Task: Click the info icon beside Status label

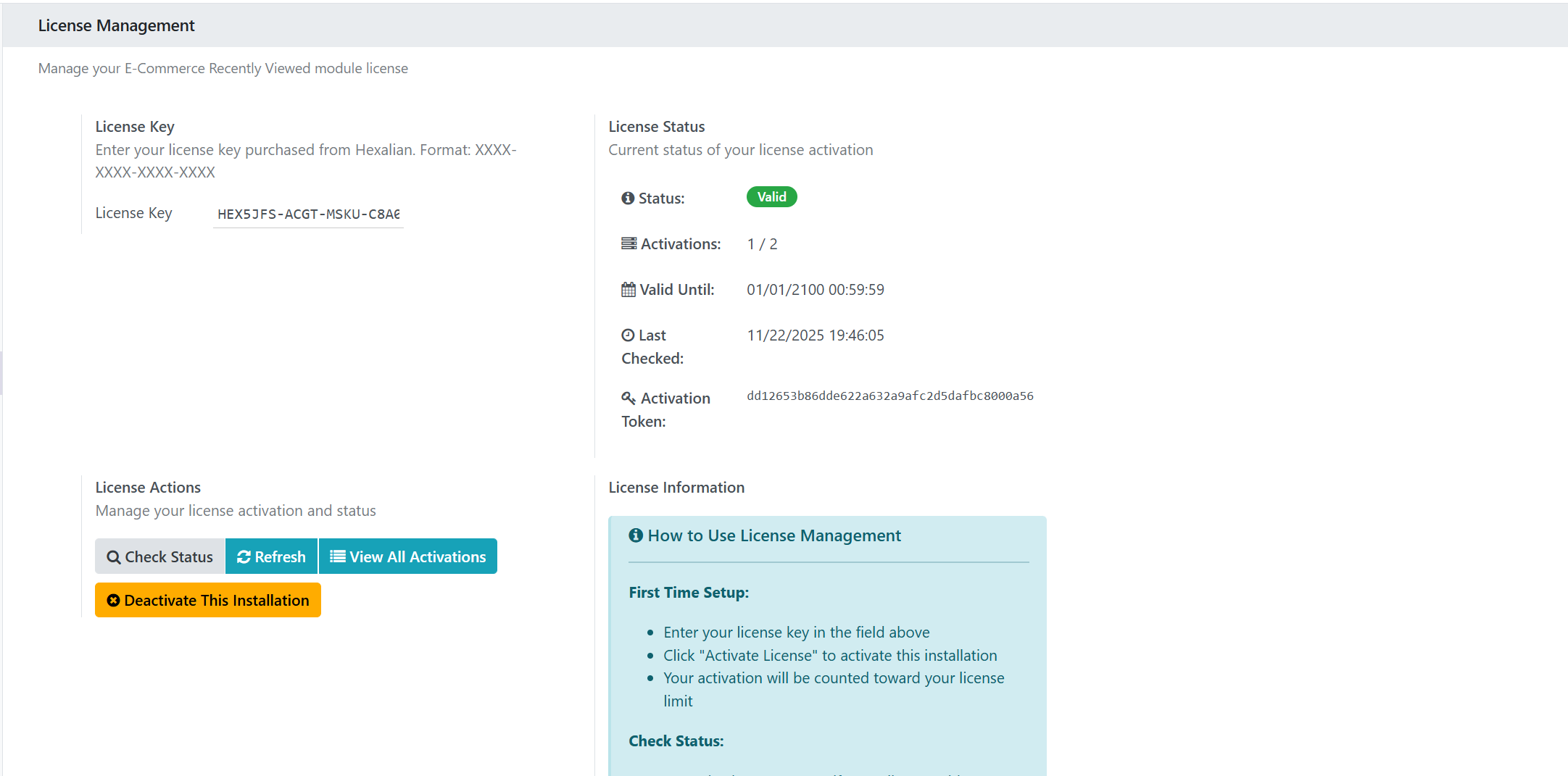Action: [x=628, y=199]
